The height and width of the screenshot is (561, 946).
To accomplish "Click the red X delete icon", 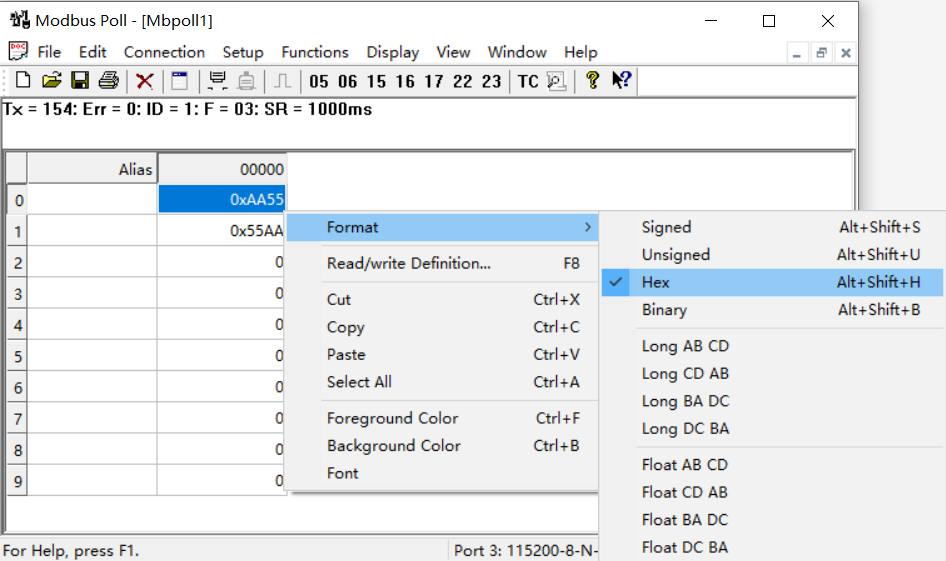I will click(144, 80).
